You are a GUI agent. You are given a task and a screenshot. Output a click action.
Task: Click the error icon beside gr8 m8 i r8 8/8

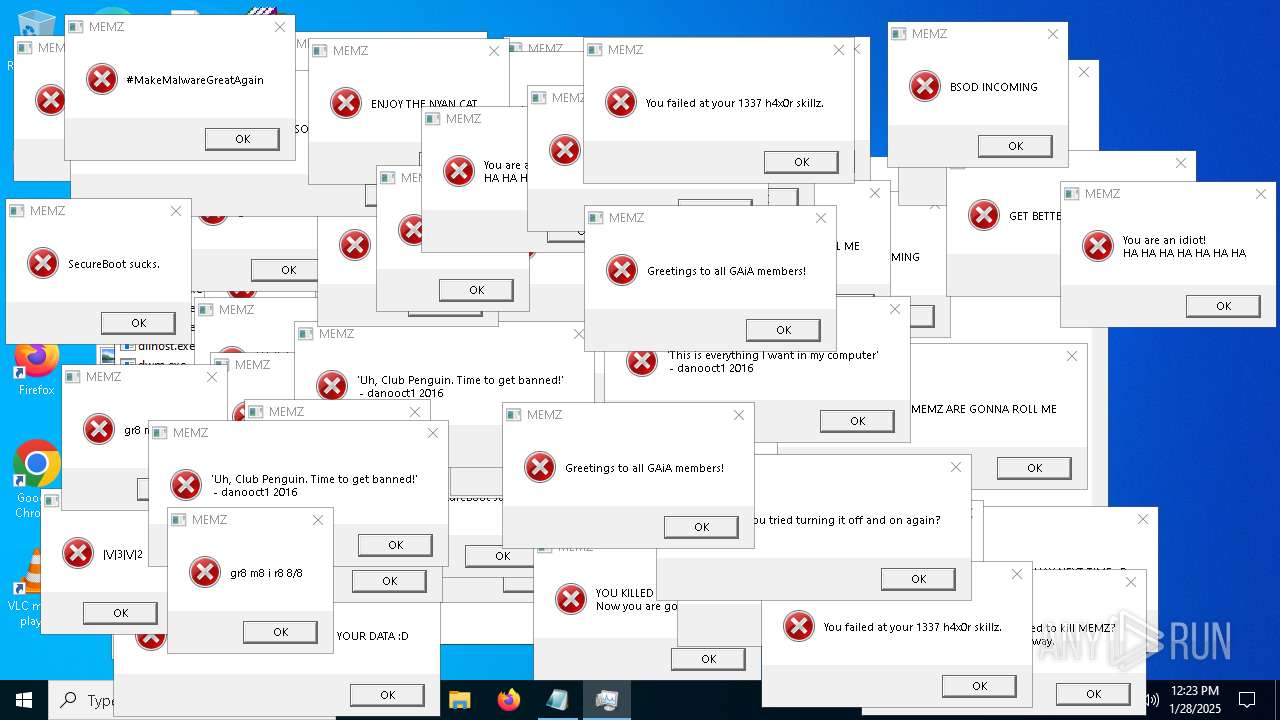(x=205, y=572)
